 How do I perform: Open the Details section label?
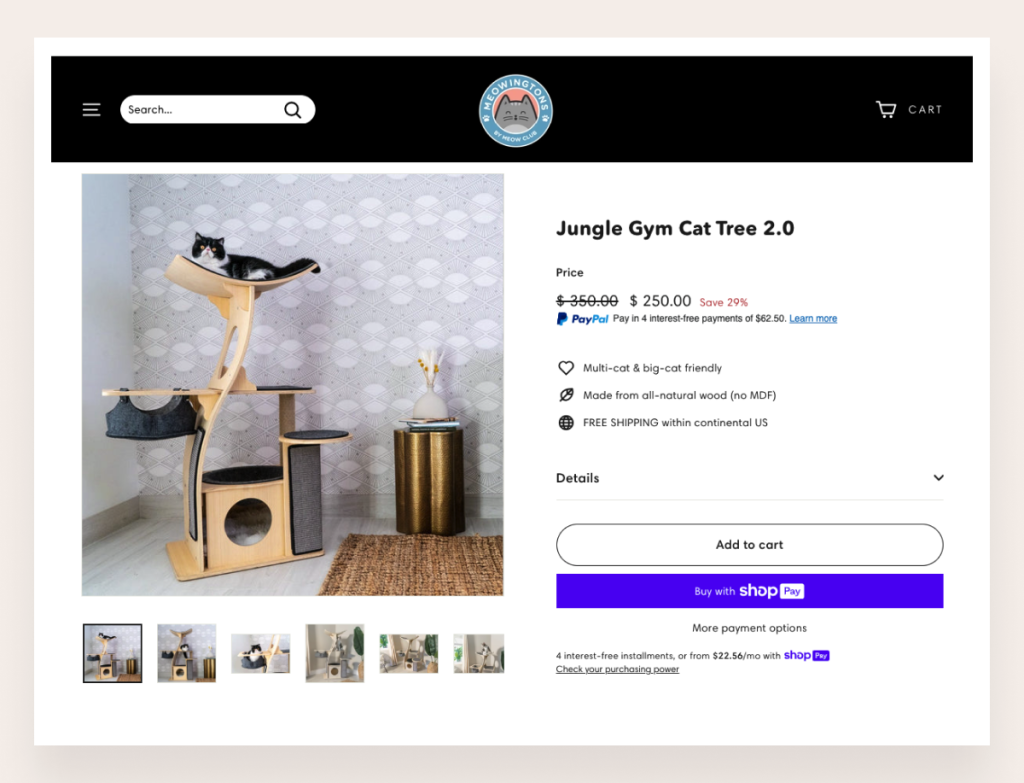coord(577,478)
